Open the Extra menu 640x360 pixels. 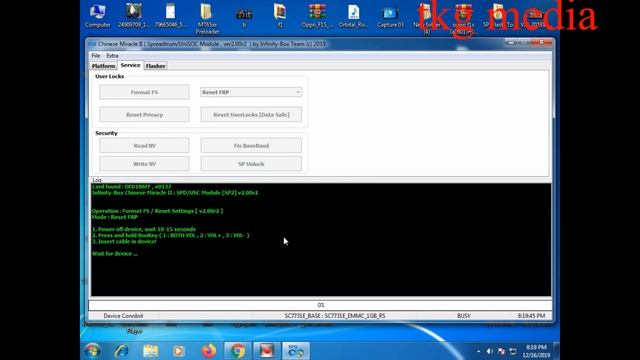point(112,56)
